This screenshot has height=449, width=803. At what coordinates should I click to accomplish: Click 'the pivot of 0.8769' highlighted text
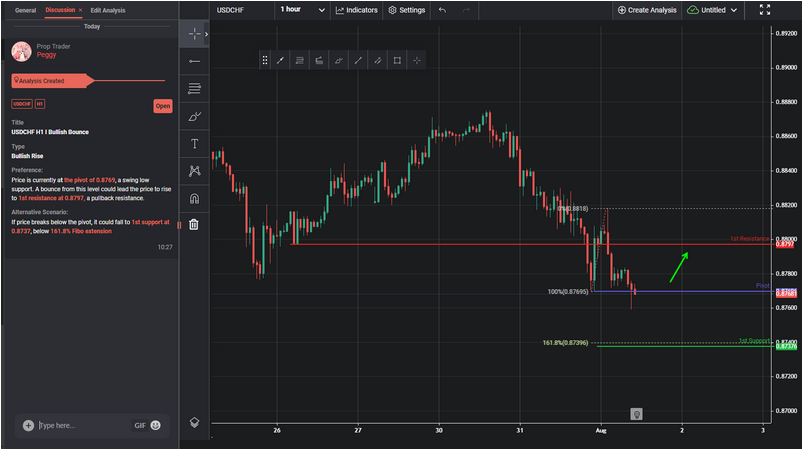(x=90, y=180)
